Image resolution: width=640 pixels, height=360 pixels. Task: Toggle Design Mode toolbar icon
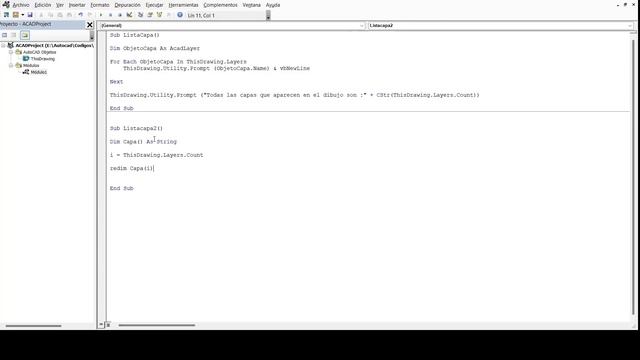pos(129,15)
